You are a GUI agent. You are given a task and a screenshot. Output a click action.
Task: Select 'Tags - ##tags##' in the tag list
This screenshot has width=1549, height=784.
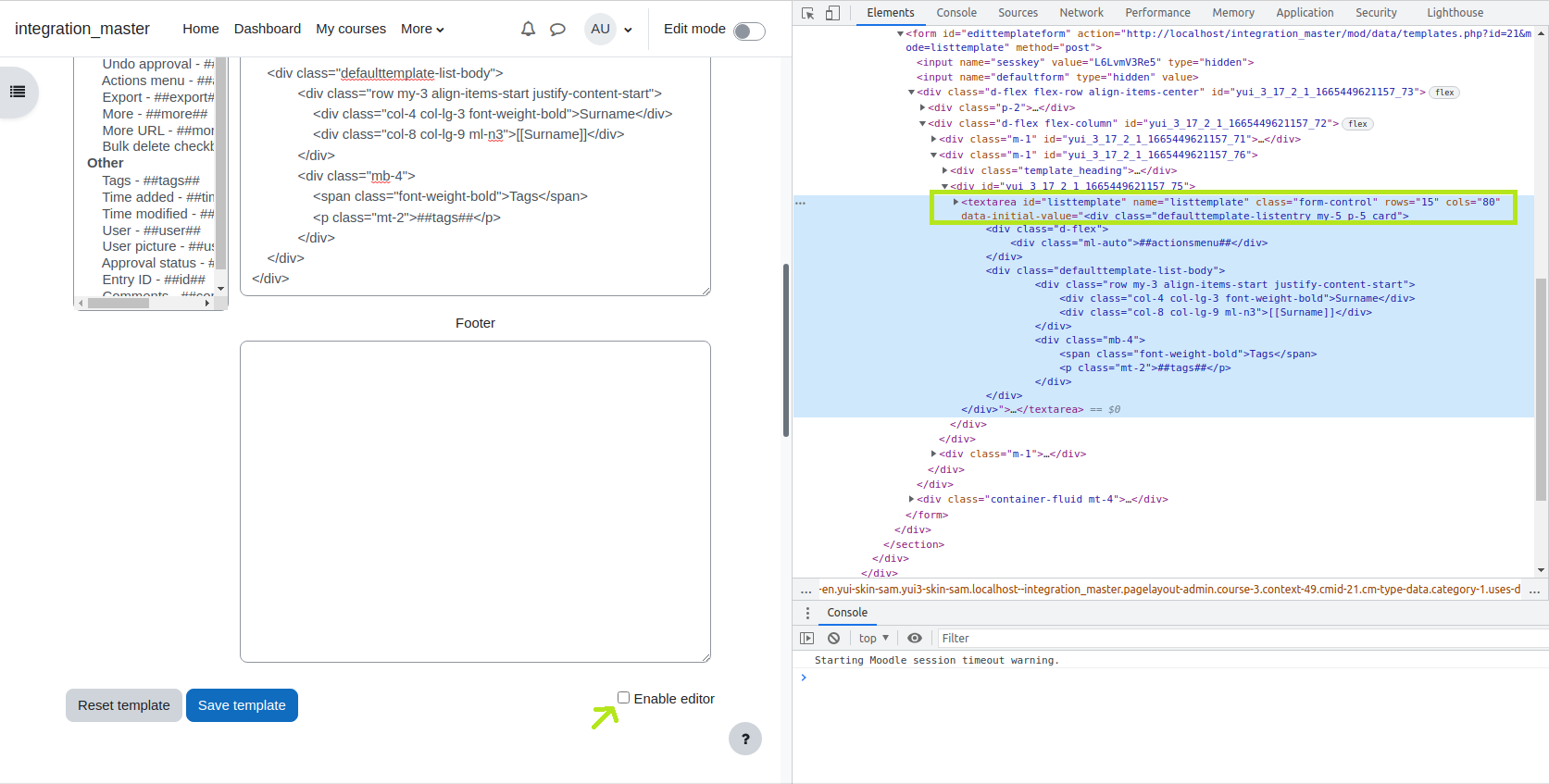point(151,180)
